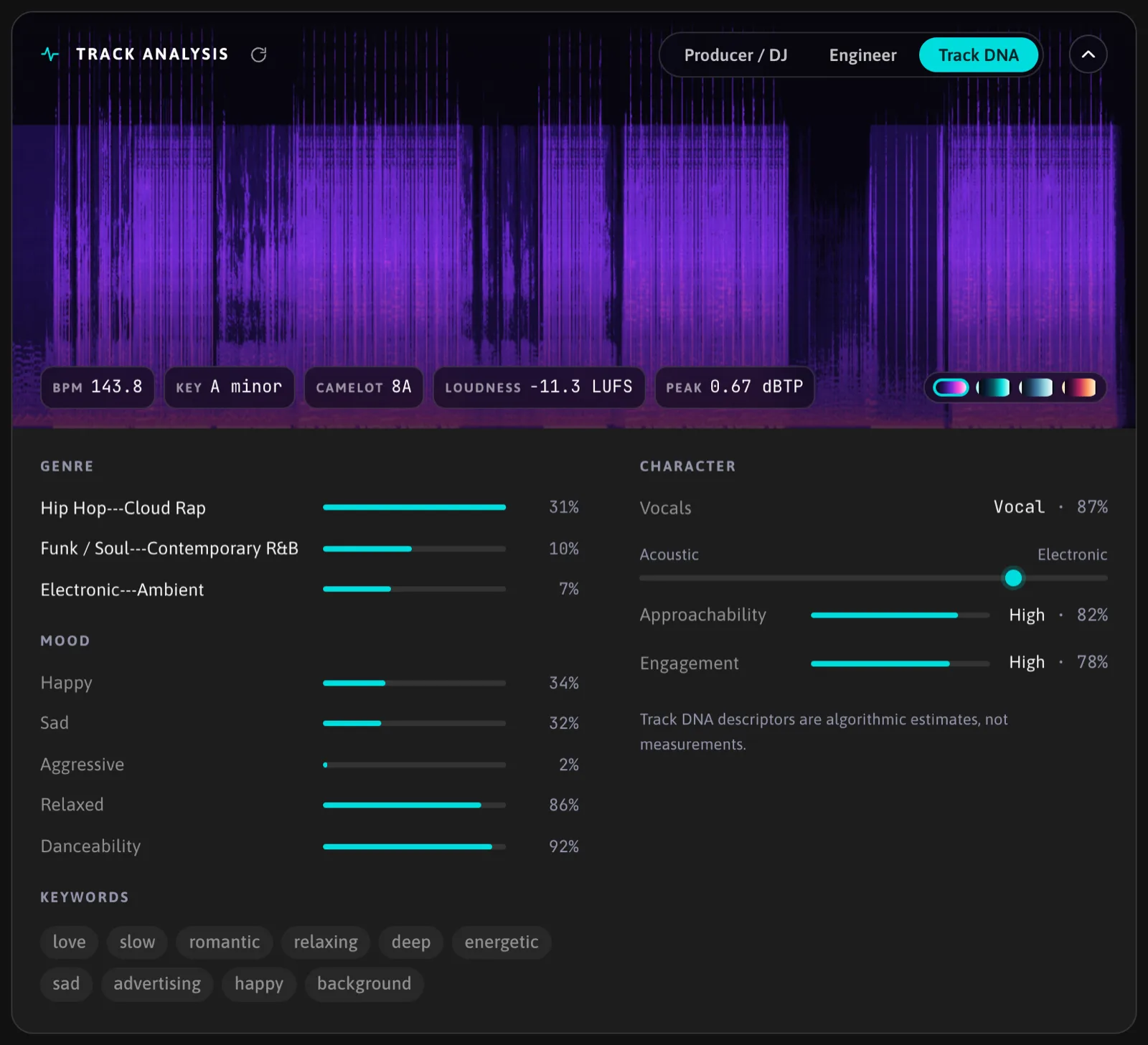Click the 'Acoustic' slider end label
Screen dimensions: 1148x1045
point(669,554)
